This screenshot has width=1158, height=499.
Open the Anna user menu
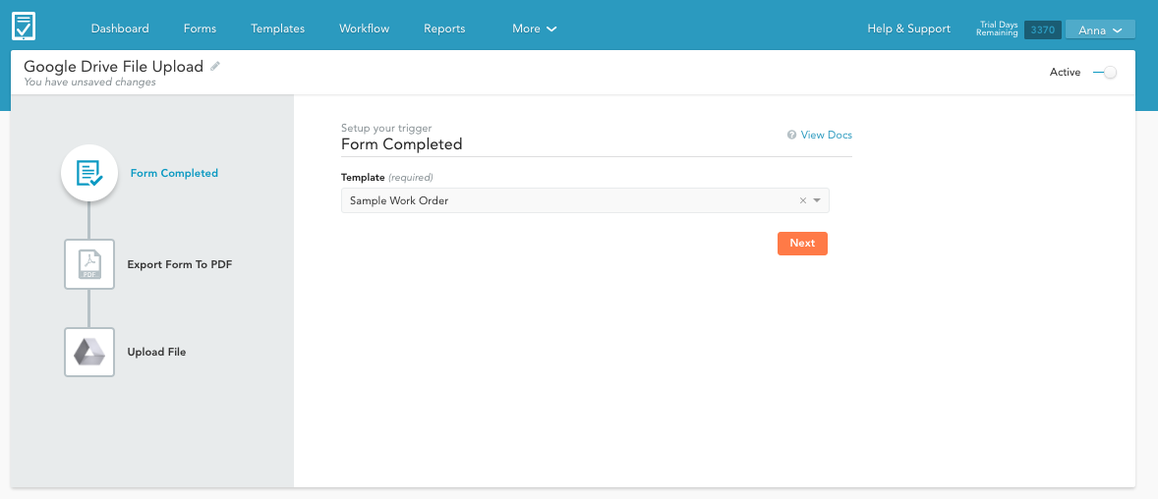click(x=1100, y=30)
